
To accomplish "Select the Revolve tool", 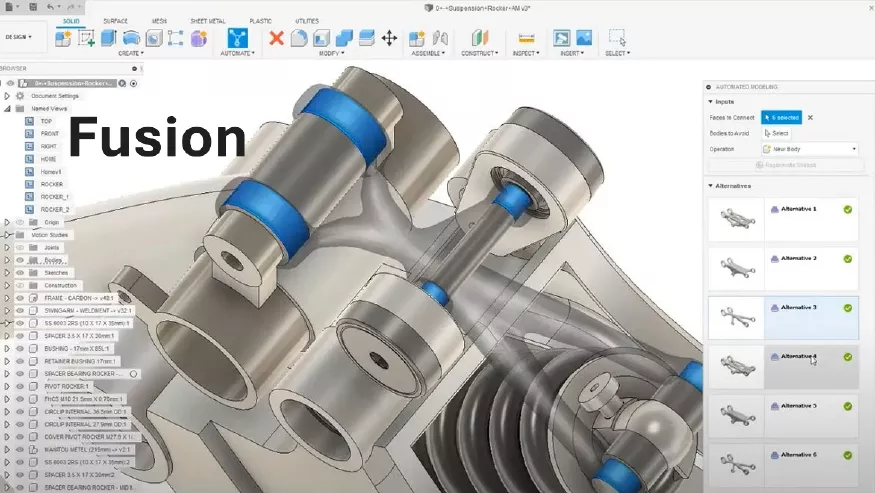I will tap(131, 38).
